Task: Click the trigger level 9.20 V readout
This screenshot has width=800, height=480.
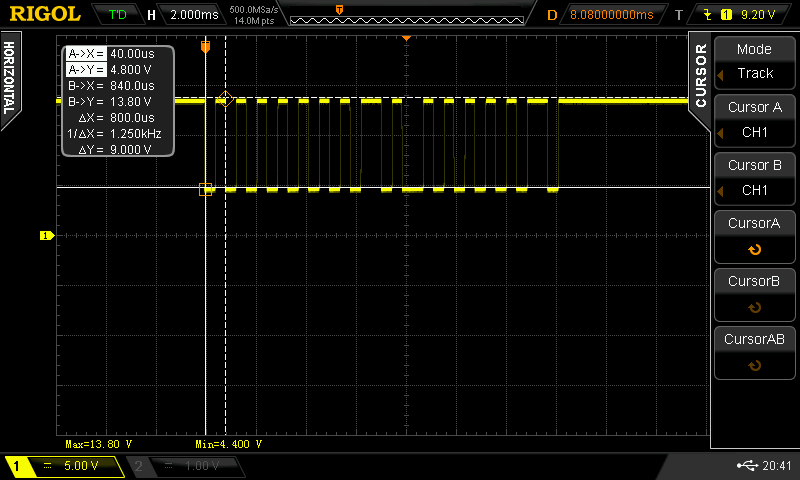Action: coord(758,15)
